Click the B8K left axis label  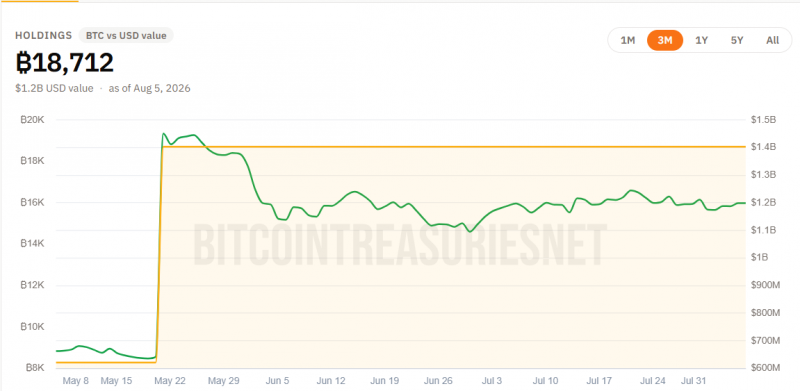tap(35, 368)
